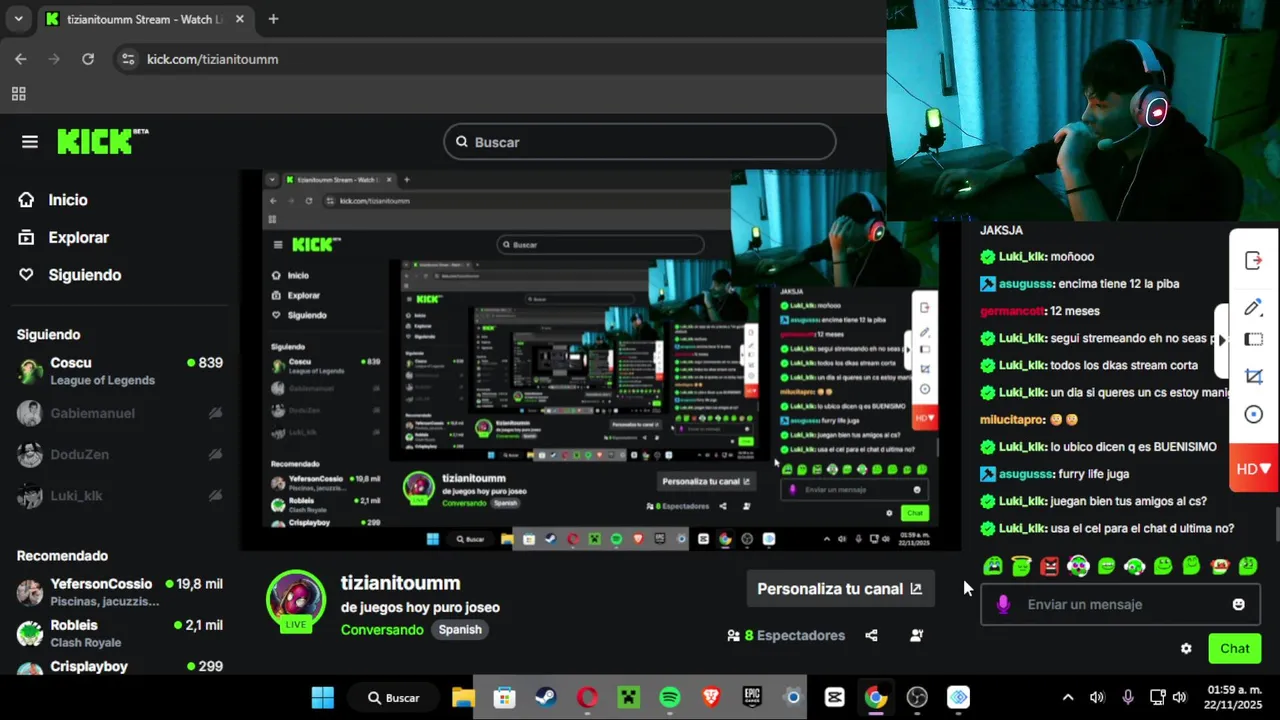Share the stream with the share icon
The width and height of the screenshot is (1280, 720).
871,635
